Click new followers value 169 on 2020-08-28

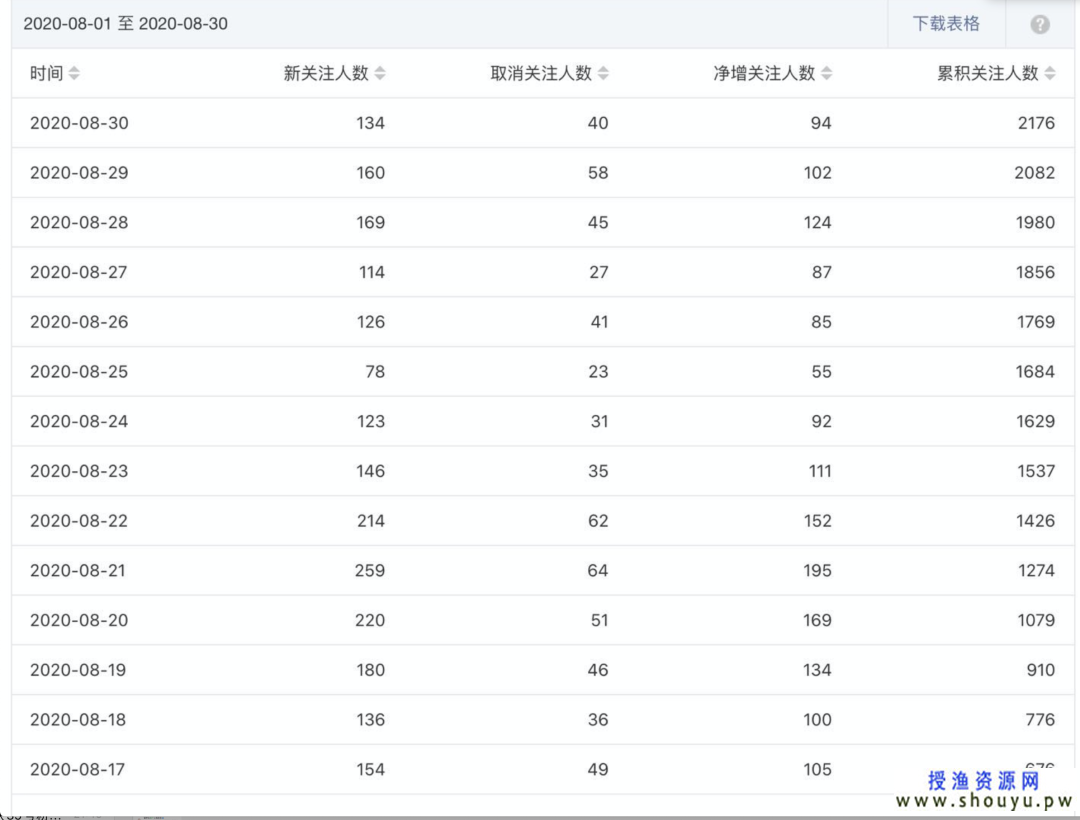click(x=370, y=222)
